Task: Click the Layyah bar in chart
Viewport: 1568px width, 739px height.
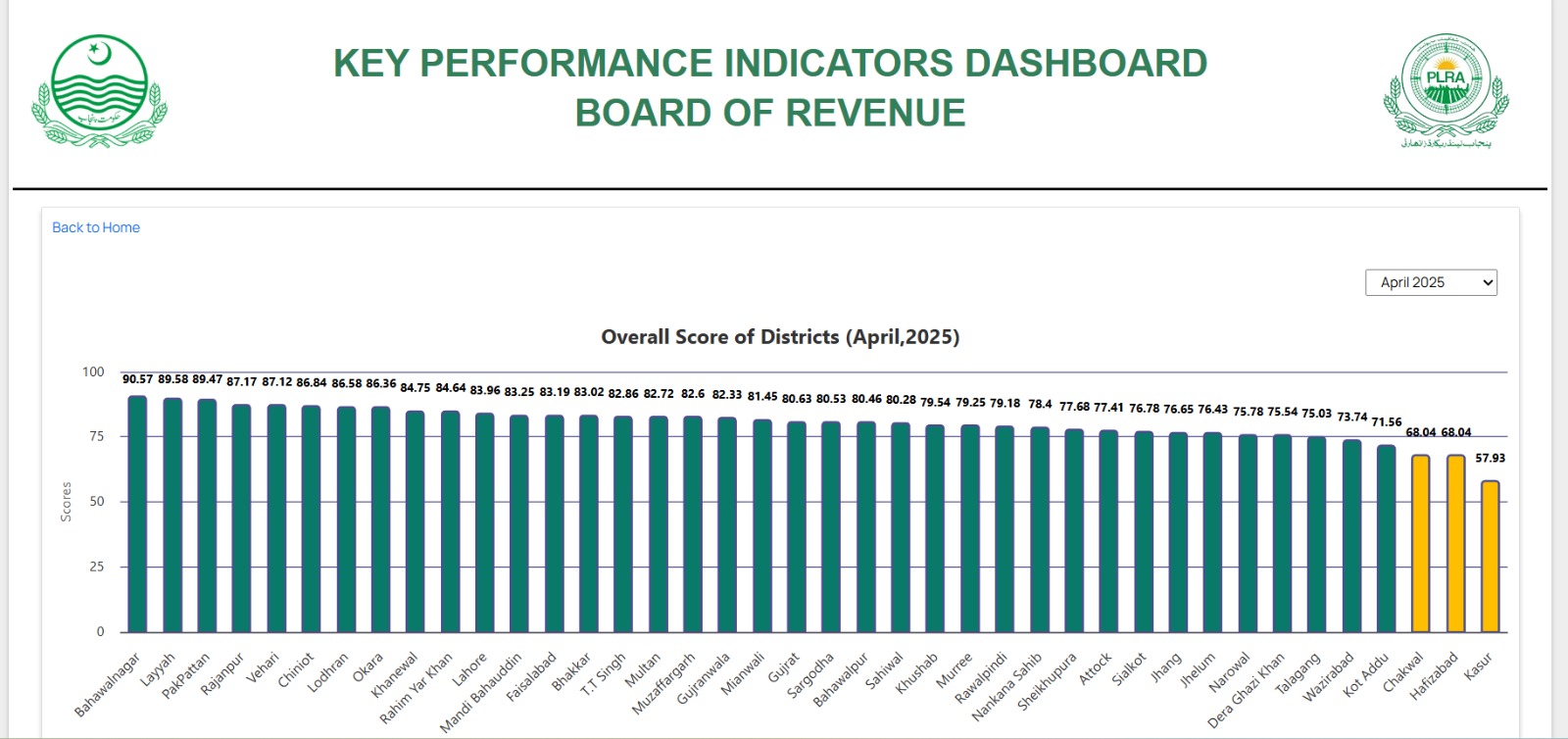Action: tap(172, 516)
